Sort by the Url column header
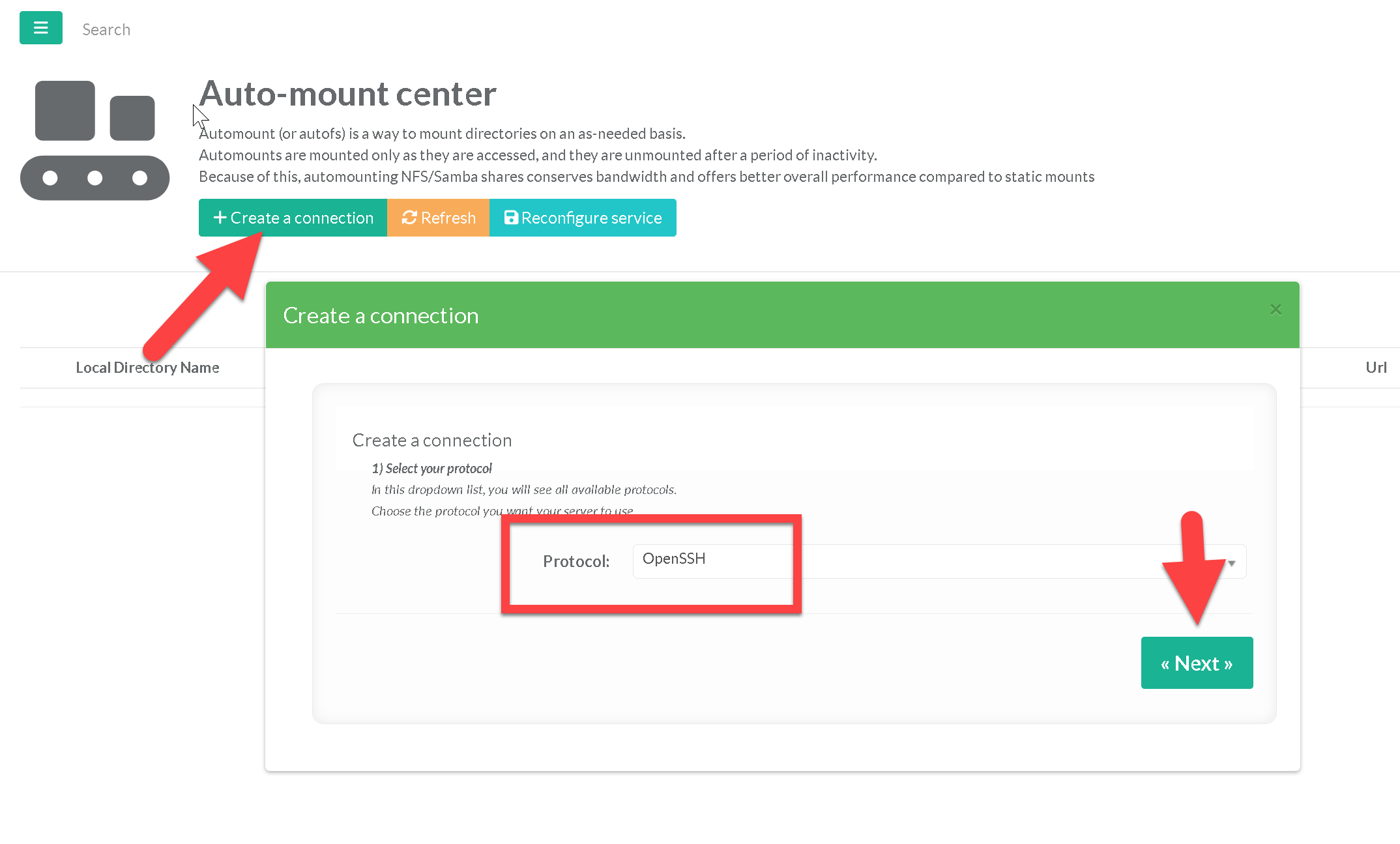The height and width of the screenshot is (844, 1400). click(1375, 368)
